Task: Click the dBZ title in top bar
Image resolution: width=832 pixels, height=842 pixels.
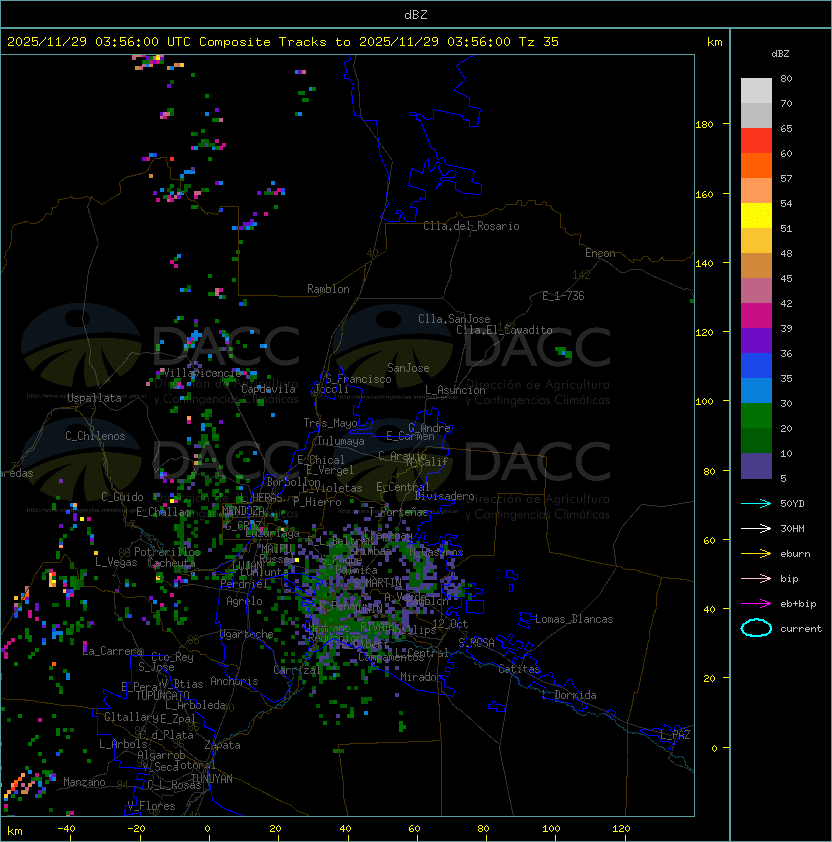Action: coord(416,14)
